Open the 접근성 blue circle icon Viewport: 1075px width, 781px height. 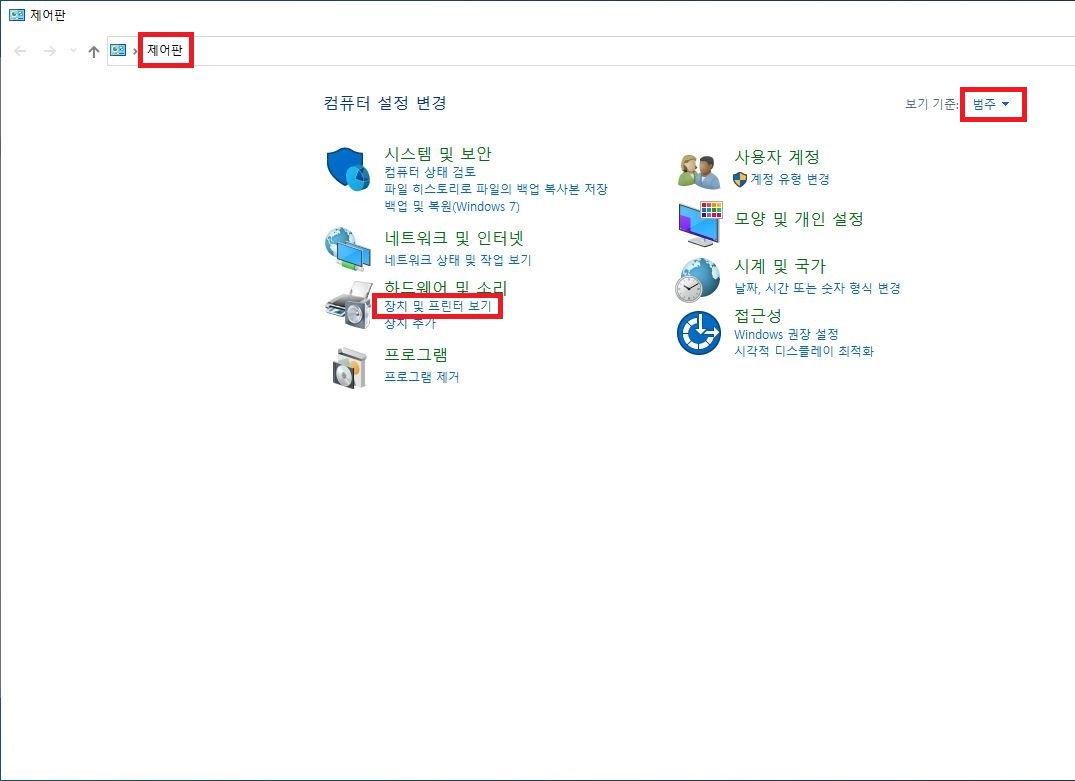699,333
